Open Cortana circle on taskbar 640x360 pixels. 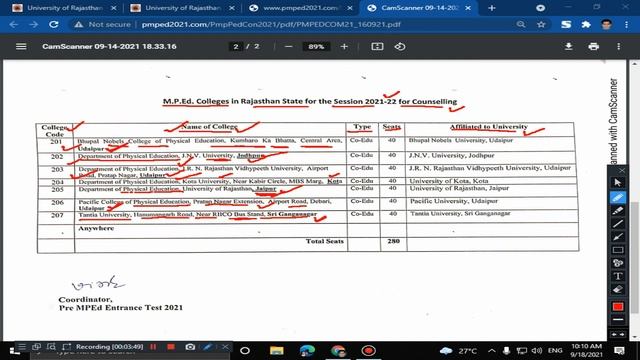point(245,351)
